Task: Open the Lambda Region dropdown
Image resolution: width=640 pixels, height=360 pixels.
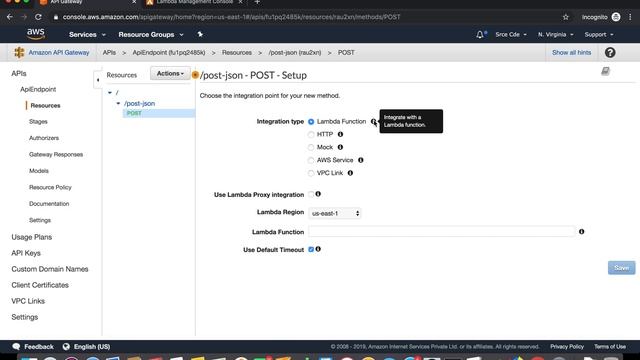Action: coord(335,213)
